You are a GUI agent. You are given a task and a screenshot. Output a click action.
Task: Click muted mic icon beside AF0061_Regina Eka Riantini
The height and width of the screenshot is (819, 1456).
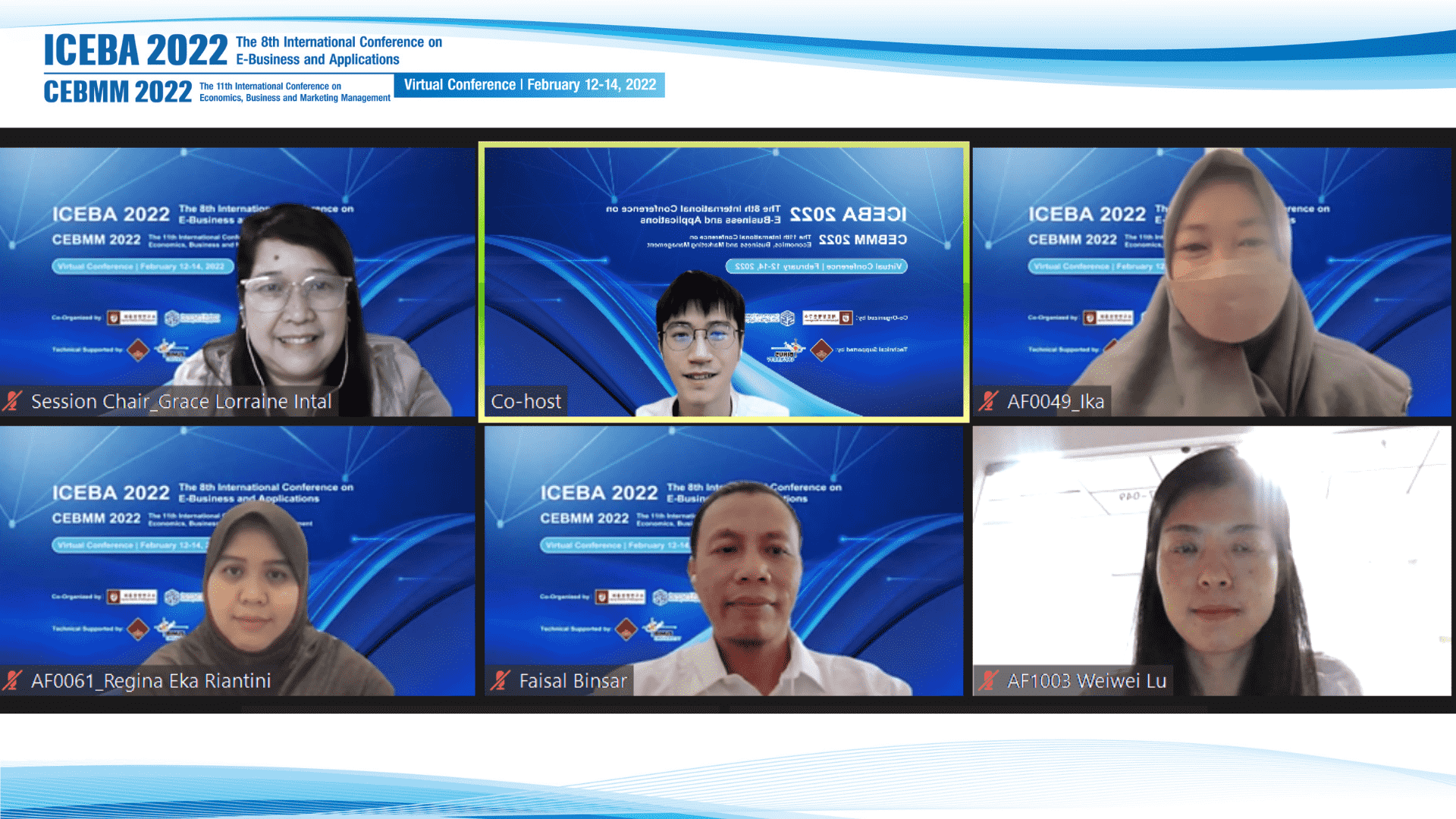pyautogui.click(x=13, y=680)
